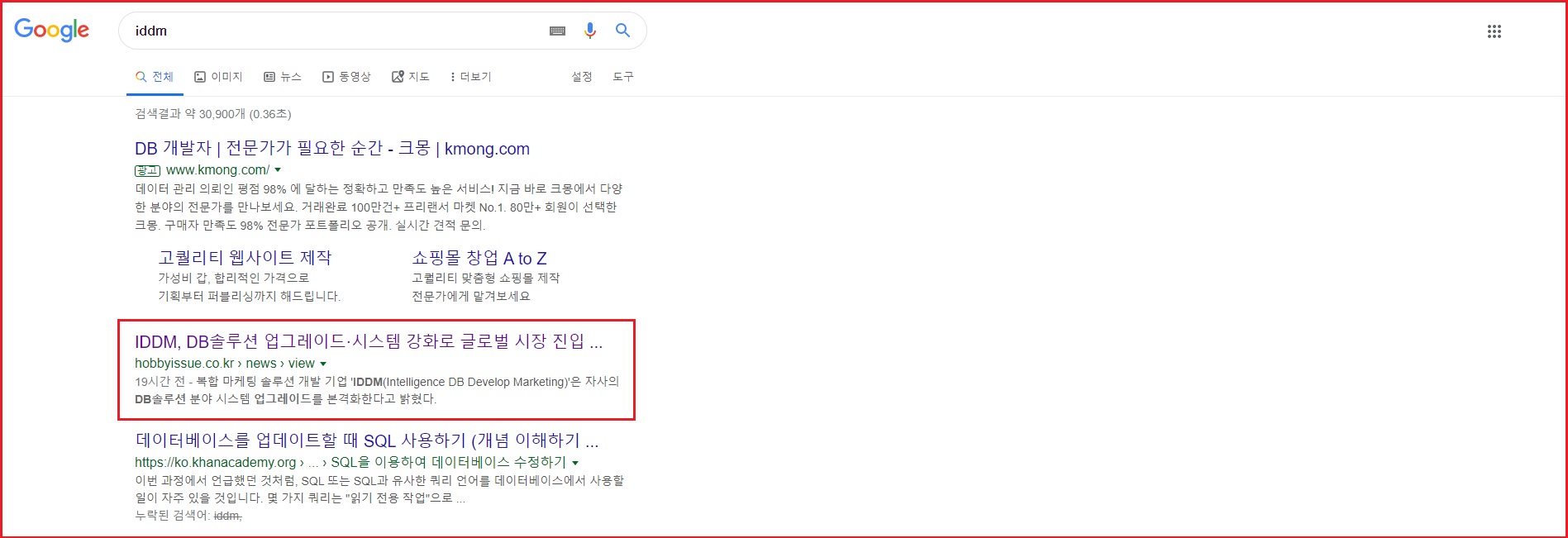The height and width of the screenshot is (538, 1568).
Task: Click the magnifying glass search button
Action: pyautogui.click(x=622, y=31)
